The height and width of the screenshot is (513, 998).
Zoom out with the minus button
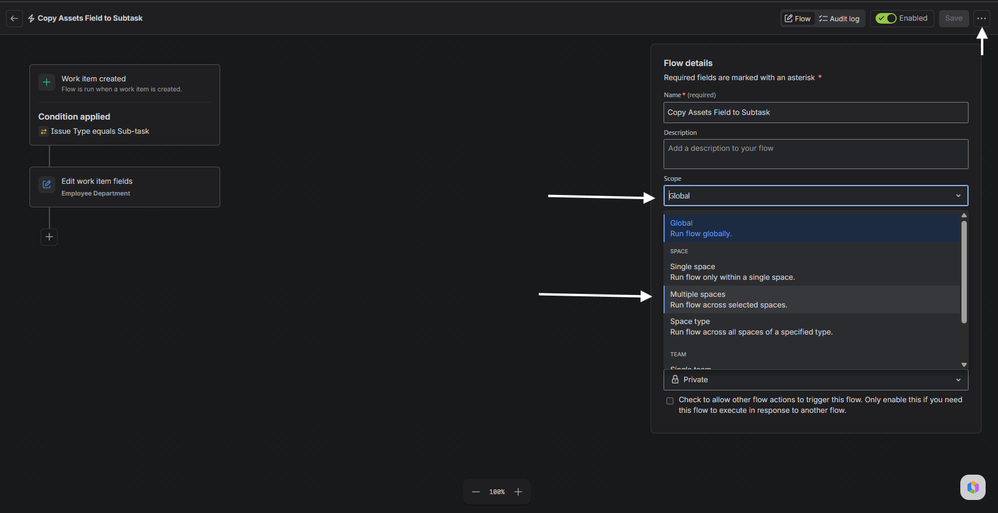(x=475, y=492)
